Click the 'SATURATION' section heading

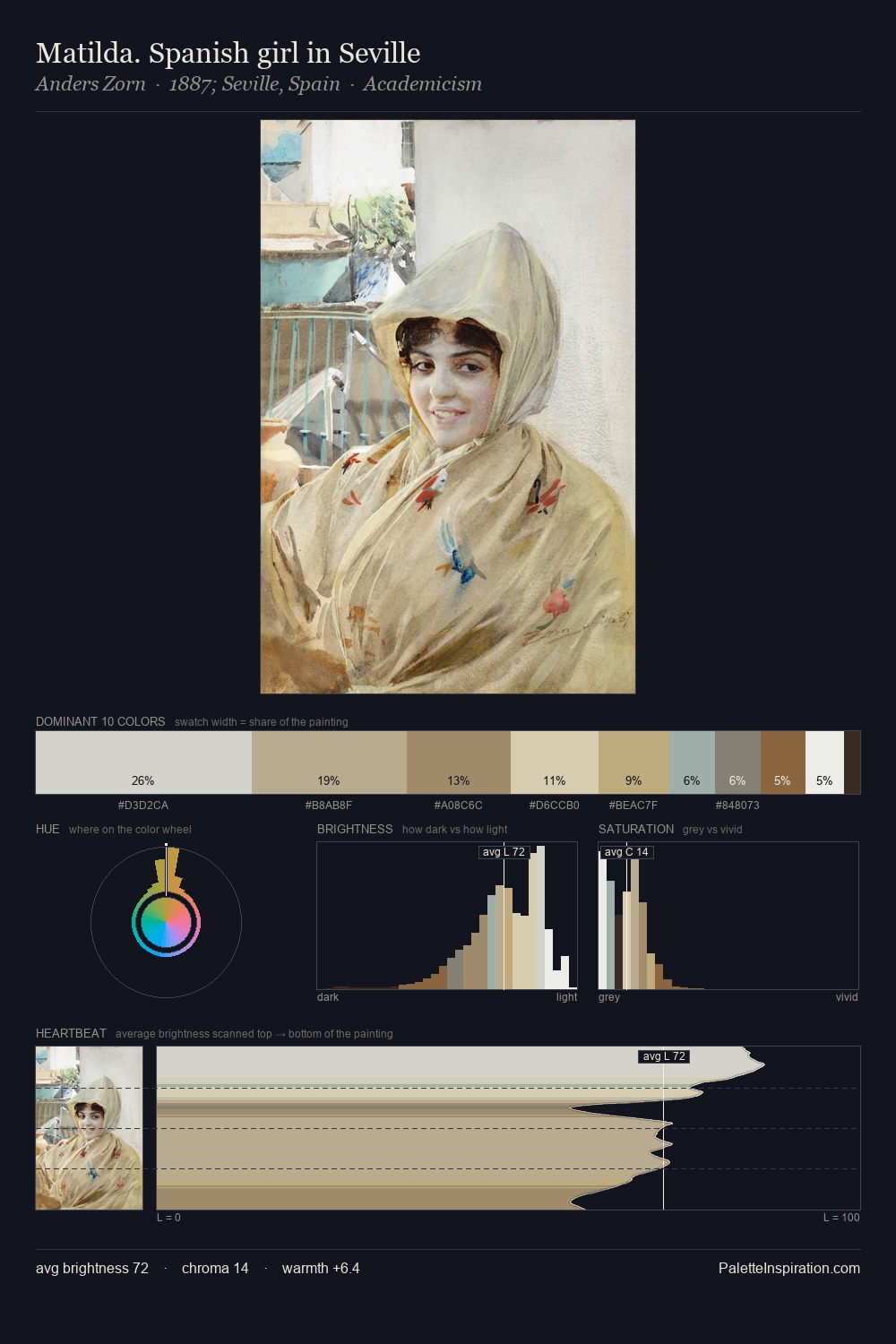[636, 829]
